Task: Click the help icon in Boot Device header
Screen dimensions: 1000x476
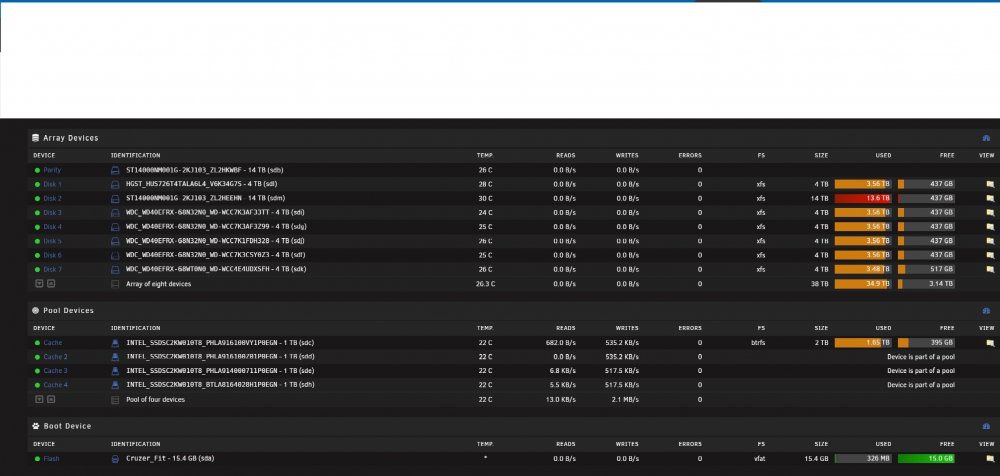Action: (x=987, y=426)
